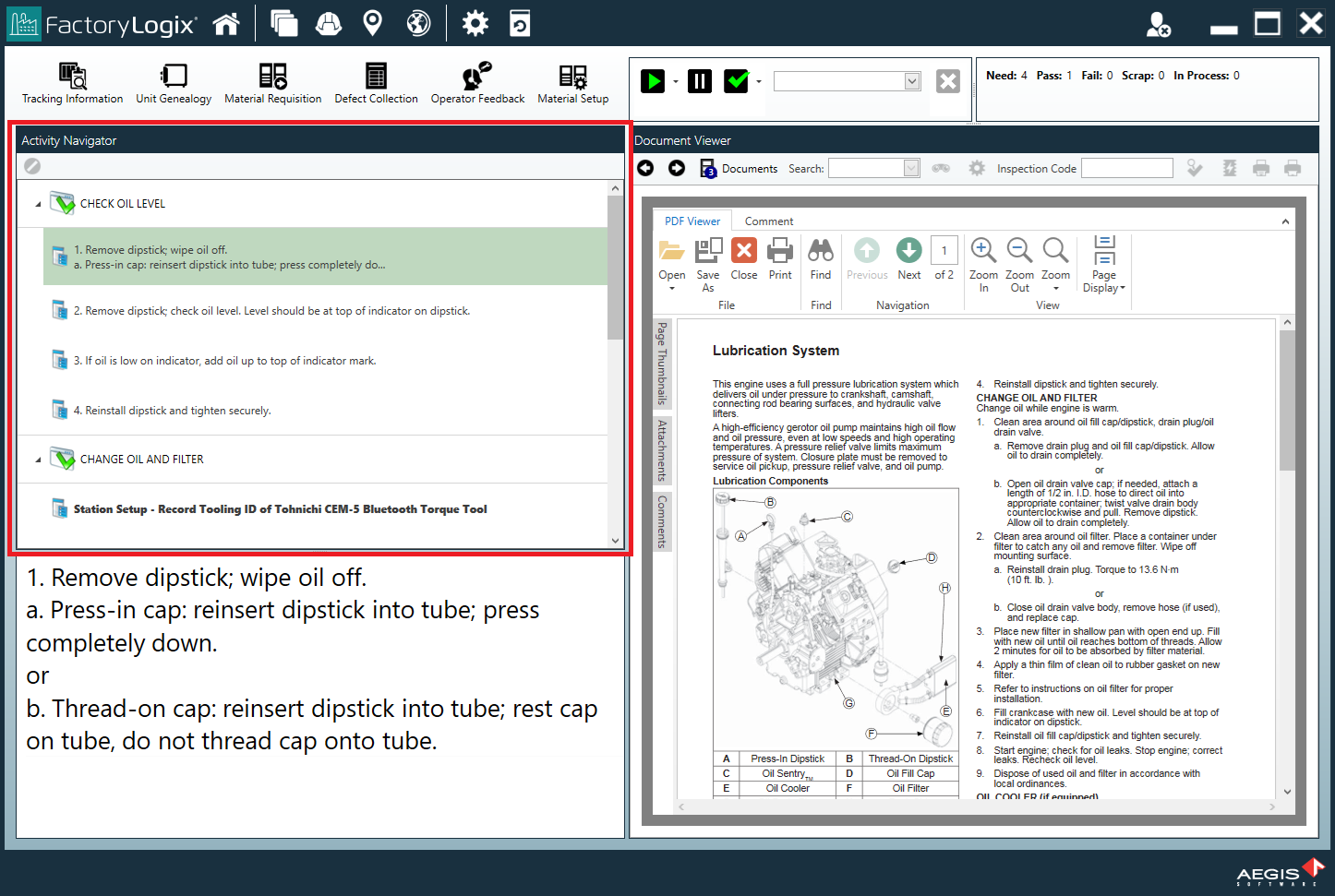The image size is (1335, 896).
Task: Click Save As in the PDF viewer
Action: [x=707, y=256]
